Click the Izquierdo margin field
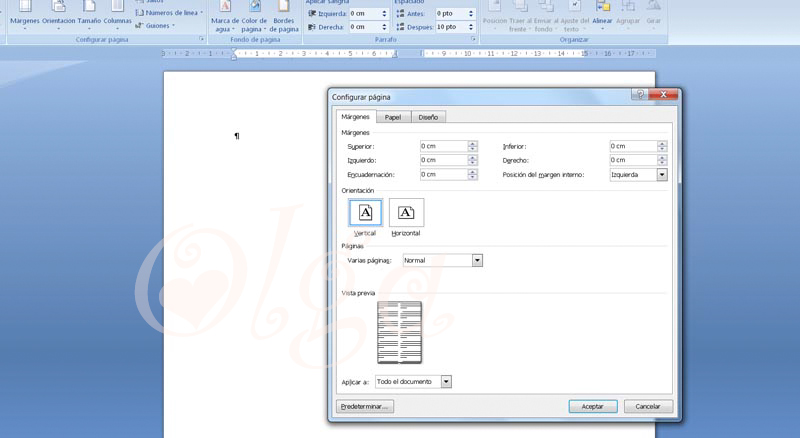 point(443,160)
